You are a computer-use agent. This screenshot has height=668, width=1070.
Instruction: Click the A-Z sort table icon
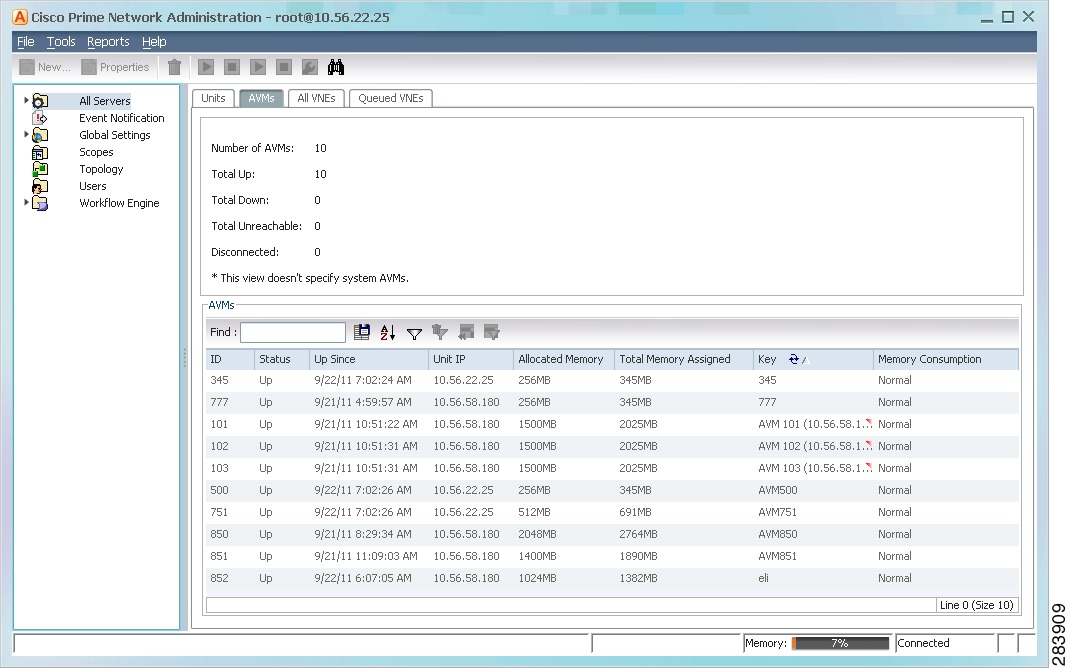tap(388, 332)
